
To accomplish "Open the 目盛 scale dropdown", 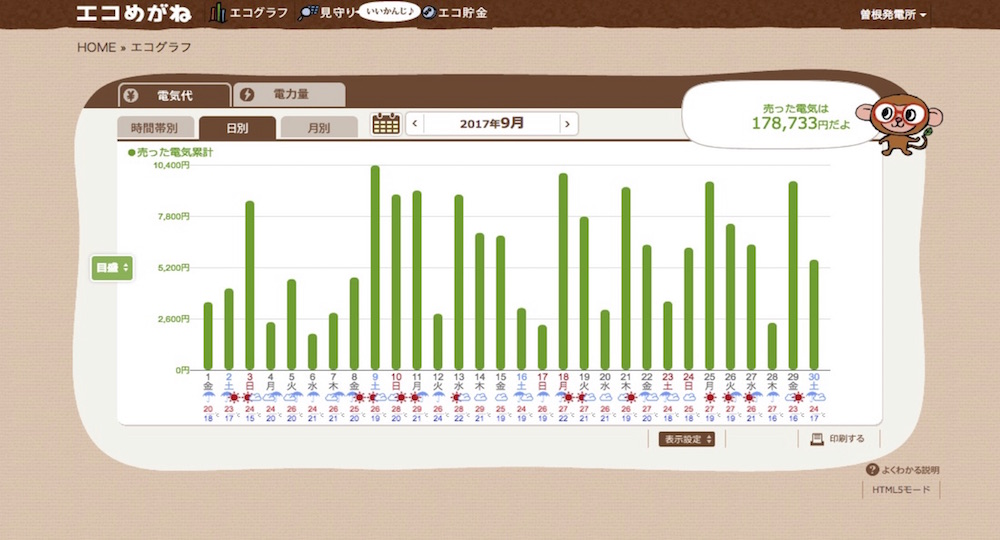I will coord(112,268).
